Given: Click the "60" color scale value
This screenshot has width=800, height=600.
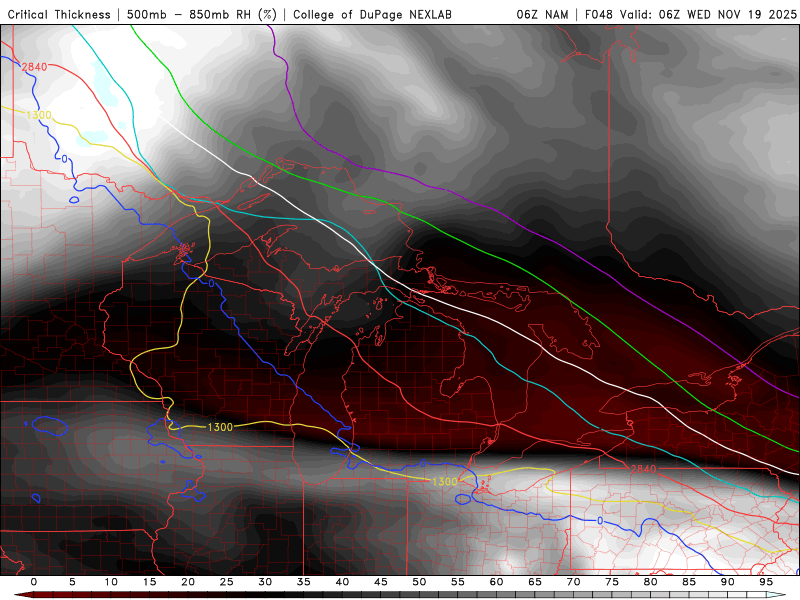Looking at the screenshot, I should click(x=496, y=582).
